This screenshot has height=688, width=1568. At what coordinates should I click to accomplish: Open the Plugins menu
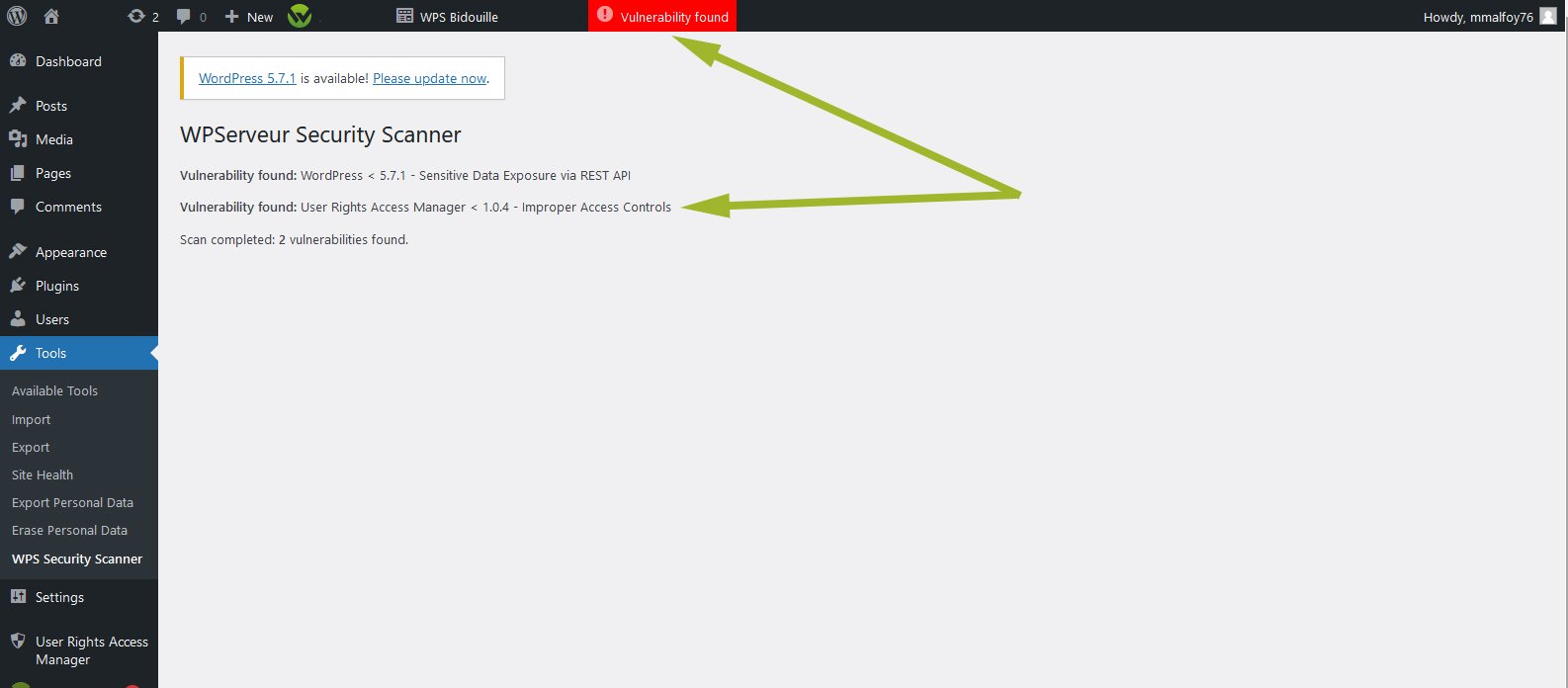tap(57, 286)
